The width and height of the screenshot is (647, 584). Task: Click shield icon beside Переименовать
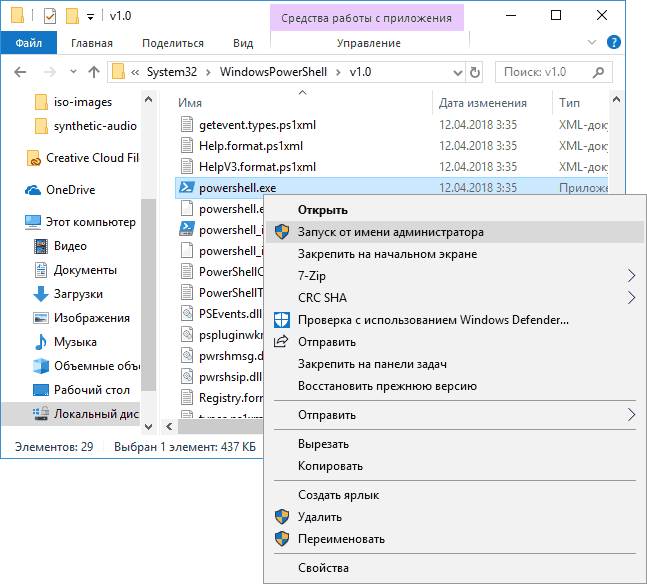point(282,539)
